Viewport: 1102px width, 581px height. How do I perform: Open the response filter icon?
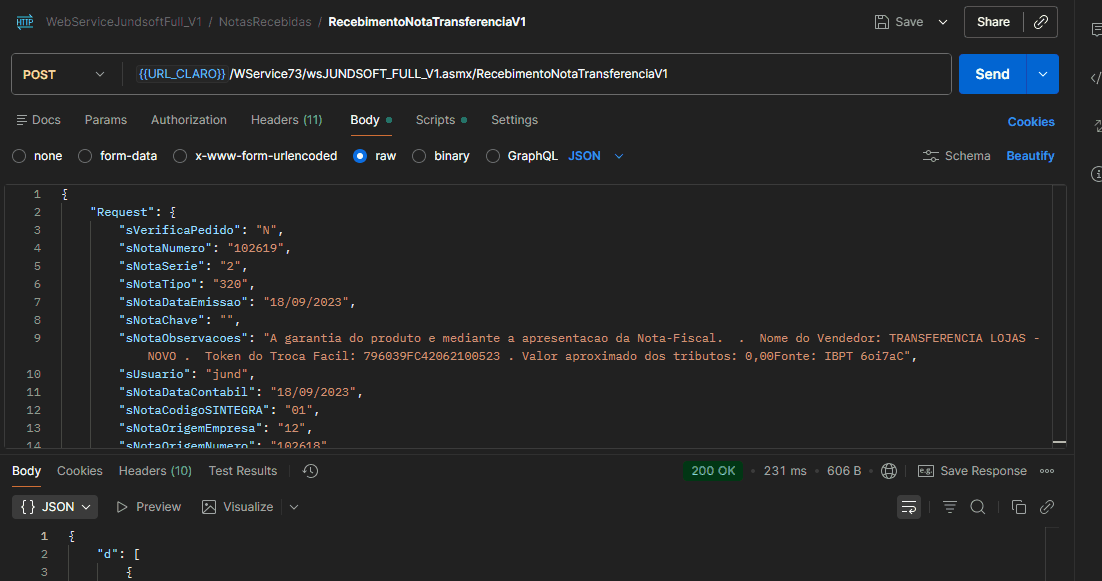[950, 507]
